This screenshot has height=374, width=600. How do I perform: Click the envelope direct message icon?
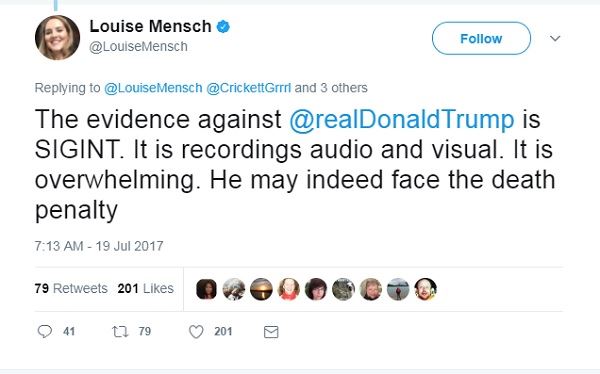[271, 332]
